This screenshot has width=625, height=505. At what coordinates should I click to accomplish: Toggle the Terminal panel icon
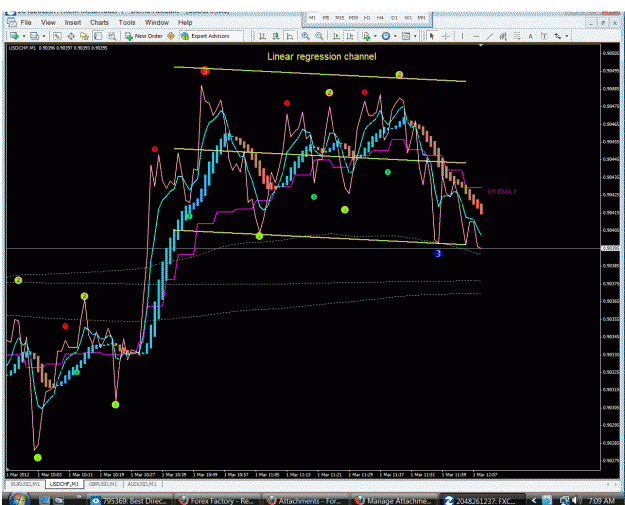pyautogui.click(x=98, y=36)
